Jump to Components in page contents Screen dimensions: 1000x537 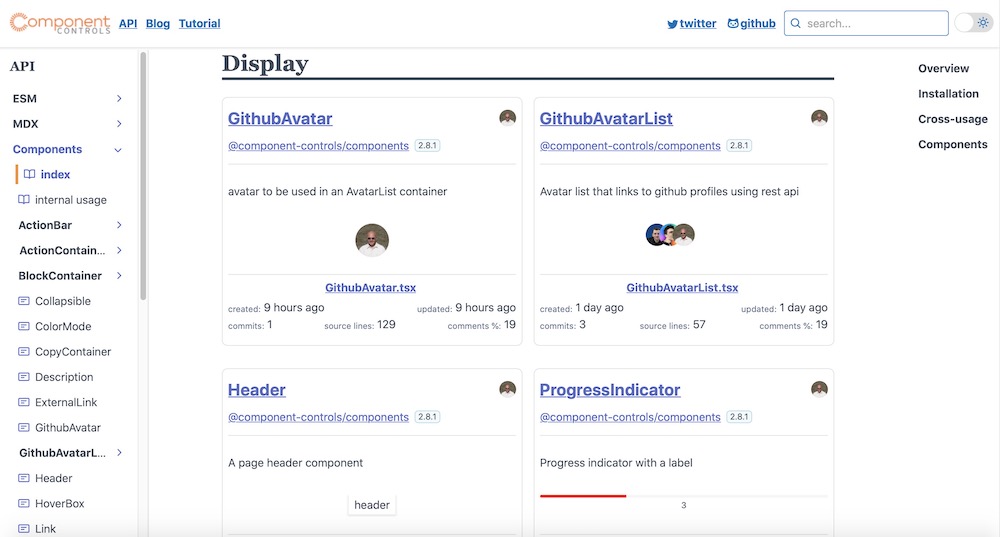pyautogui.click(x=953, y=144)
